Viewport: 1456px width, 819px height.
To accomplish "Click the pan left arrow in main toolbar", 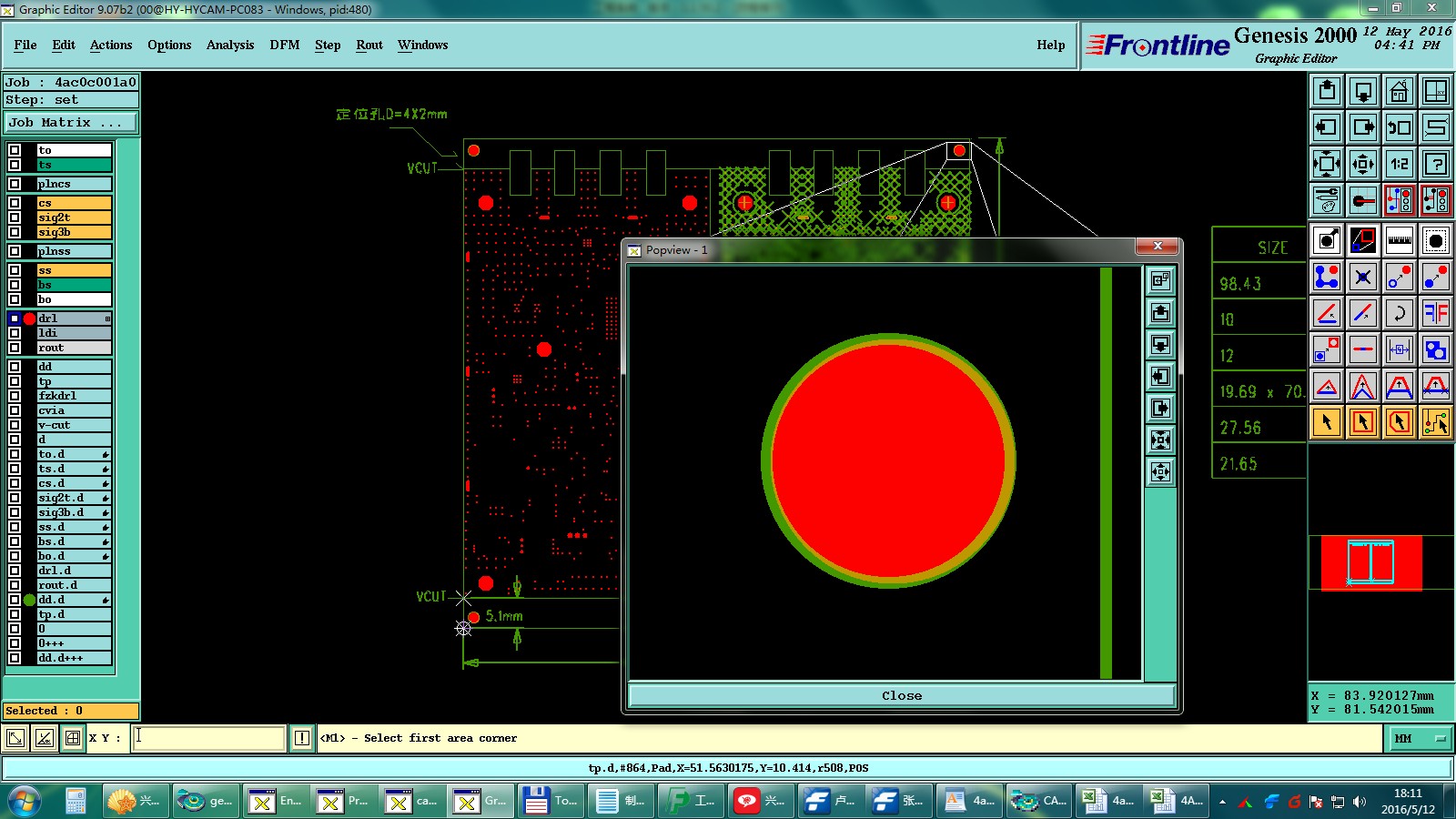I will (1327, 127).
